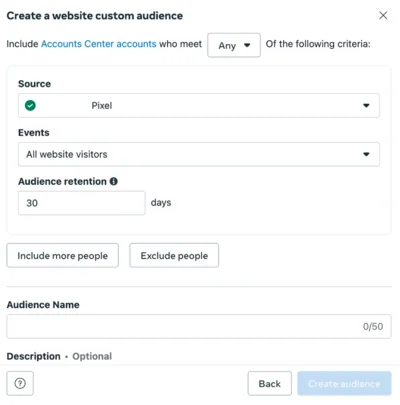
Task: Click the days unit text
Action: (x=161, y=203)
